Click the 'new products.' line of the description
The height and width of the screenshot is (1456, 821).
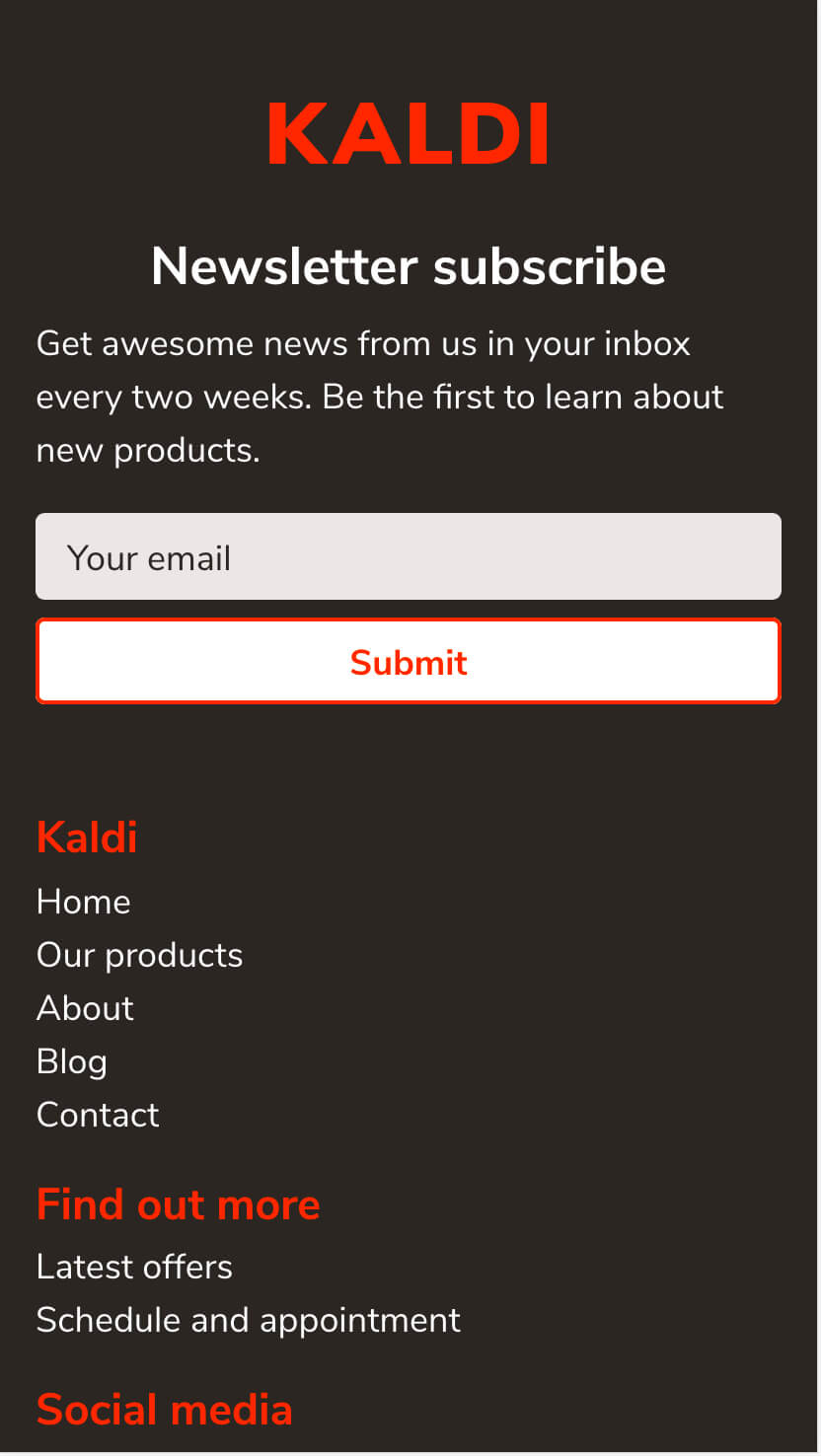point(148,451)
